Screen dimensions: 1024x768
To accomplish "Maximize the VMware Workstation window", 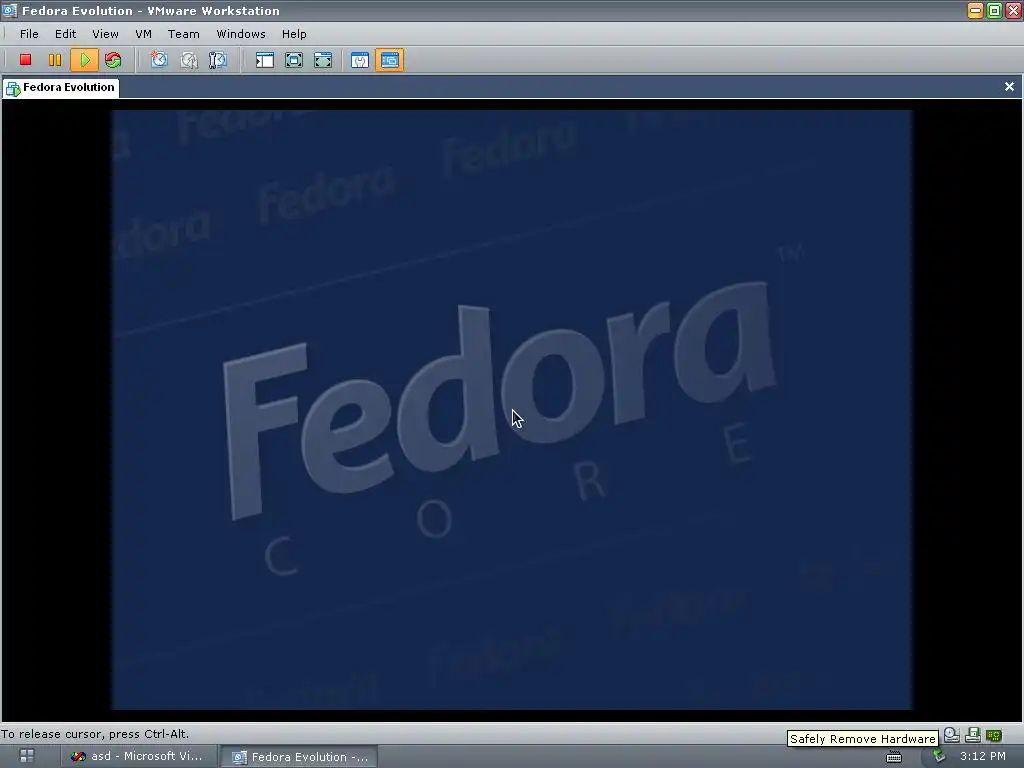I will (x=994, y=10).
